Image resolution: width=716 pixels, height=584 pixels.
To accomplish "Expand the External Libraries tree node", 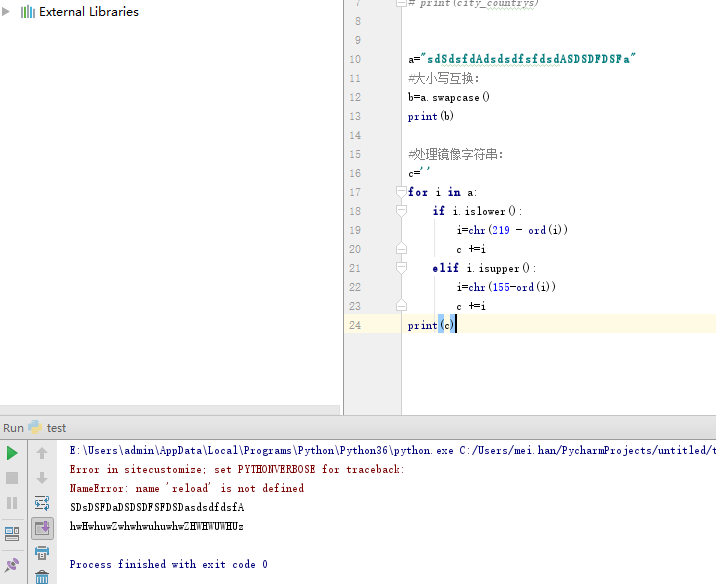I will pos(7,12).
